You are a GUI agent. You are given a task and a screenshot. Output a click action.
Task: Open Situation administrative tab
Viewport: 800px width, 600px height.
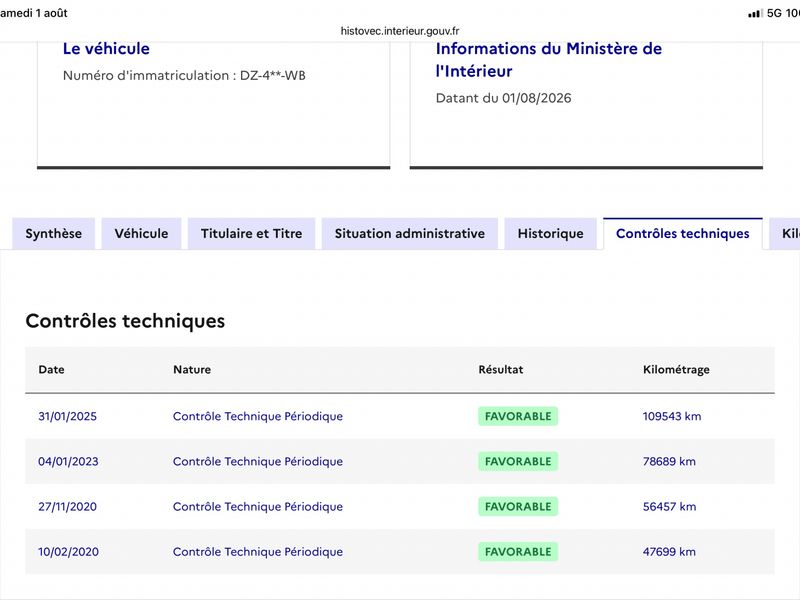410,234
